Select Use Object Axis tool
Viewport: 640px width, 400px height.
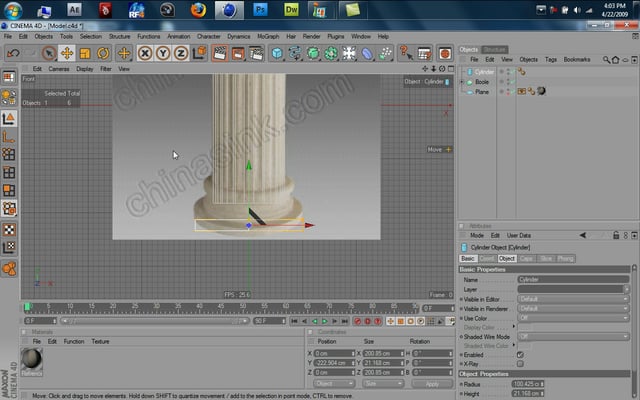pyautogui.click(x=9, y=137)
